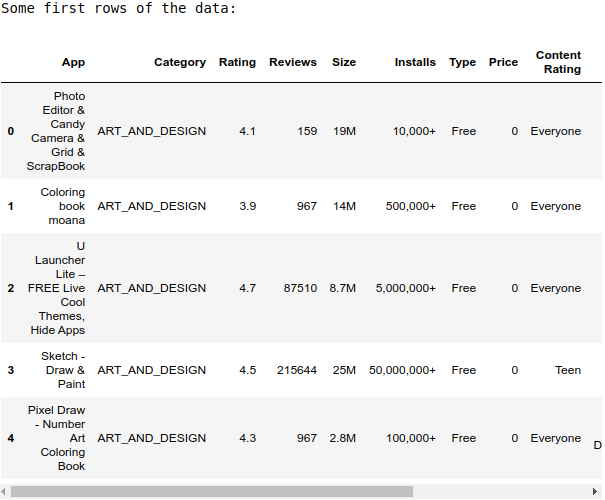Click the size value 8.7M
The image size is (605, 500).
pos(343,288)
